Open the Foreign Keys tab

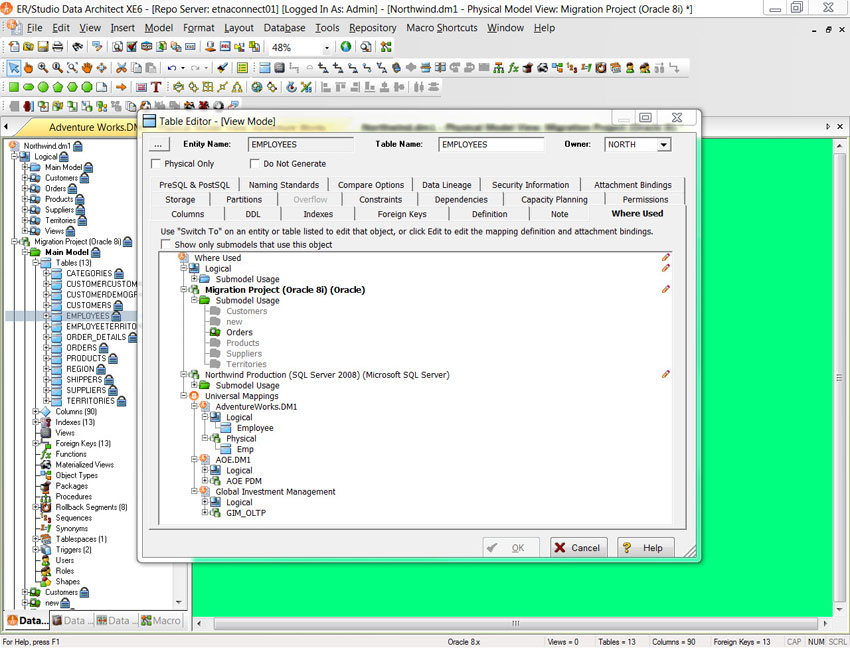coord(402,214)
